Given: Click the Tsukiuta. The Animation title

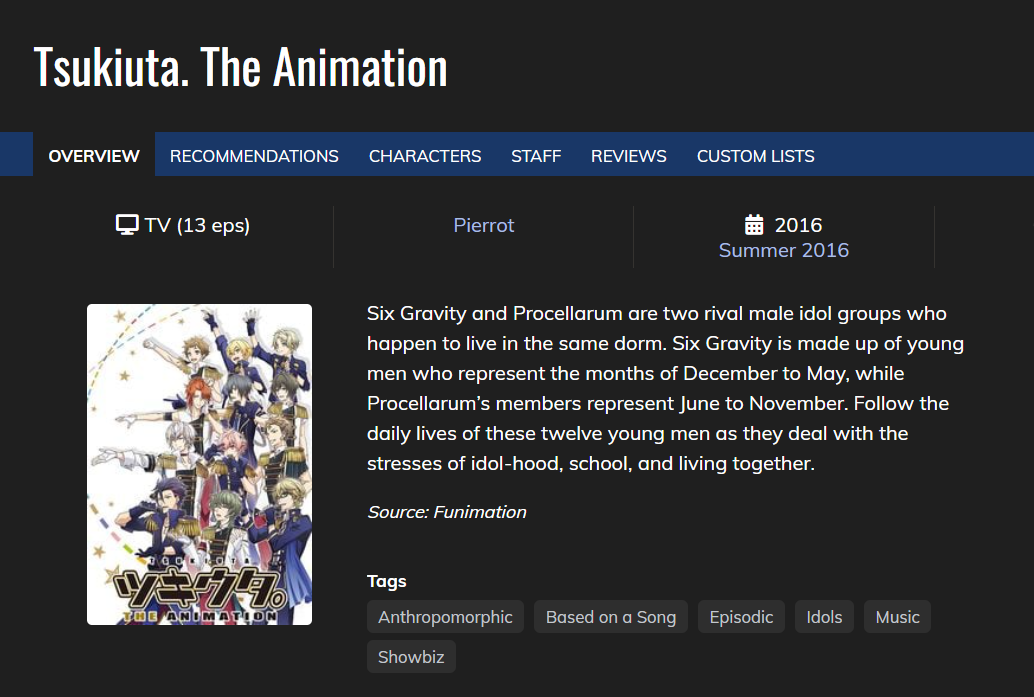Looking at the screenshot, I should (240, 67).
